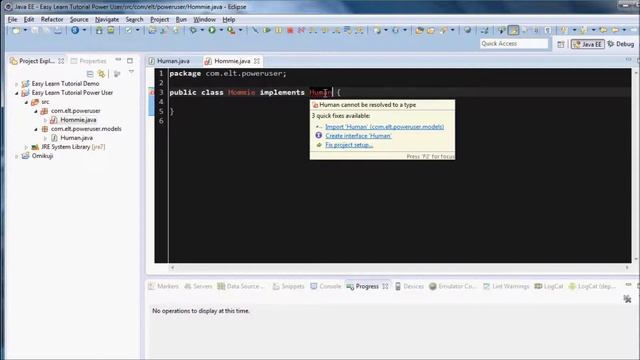Click Import 'Human' quick fix link
Viewport: 640px width, 360px height.
click(x=384, y=127)
